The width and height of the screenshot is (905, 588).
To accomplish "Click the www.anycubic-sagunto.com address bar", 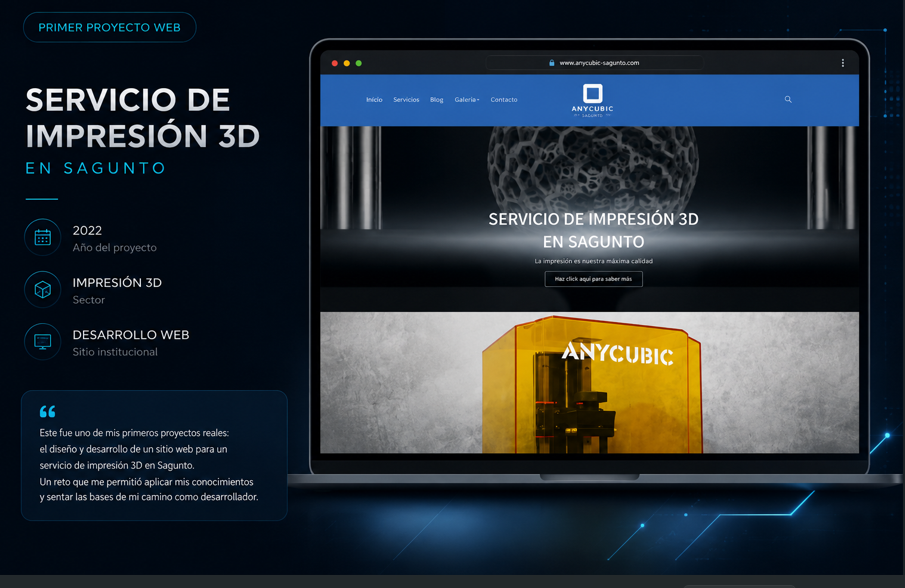I will point(594,63).
